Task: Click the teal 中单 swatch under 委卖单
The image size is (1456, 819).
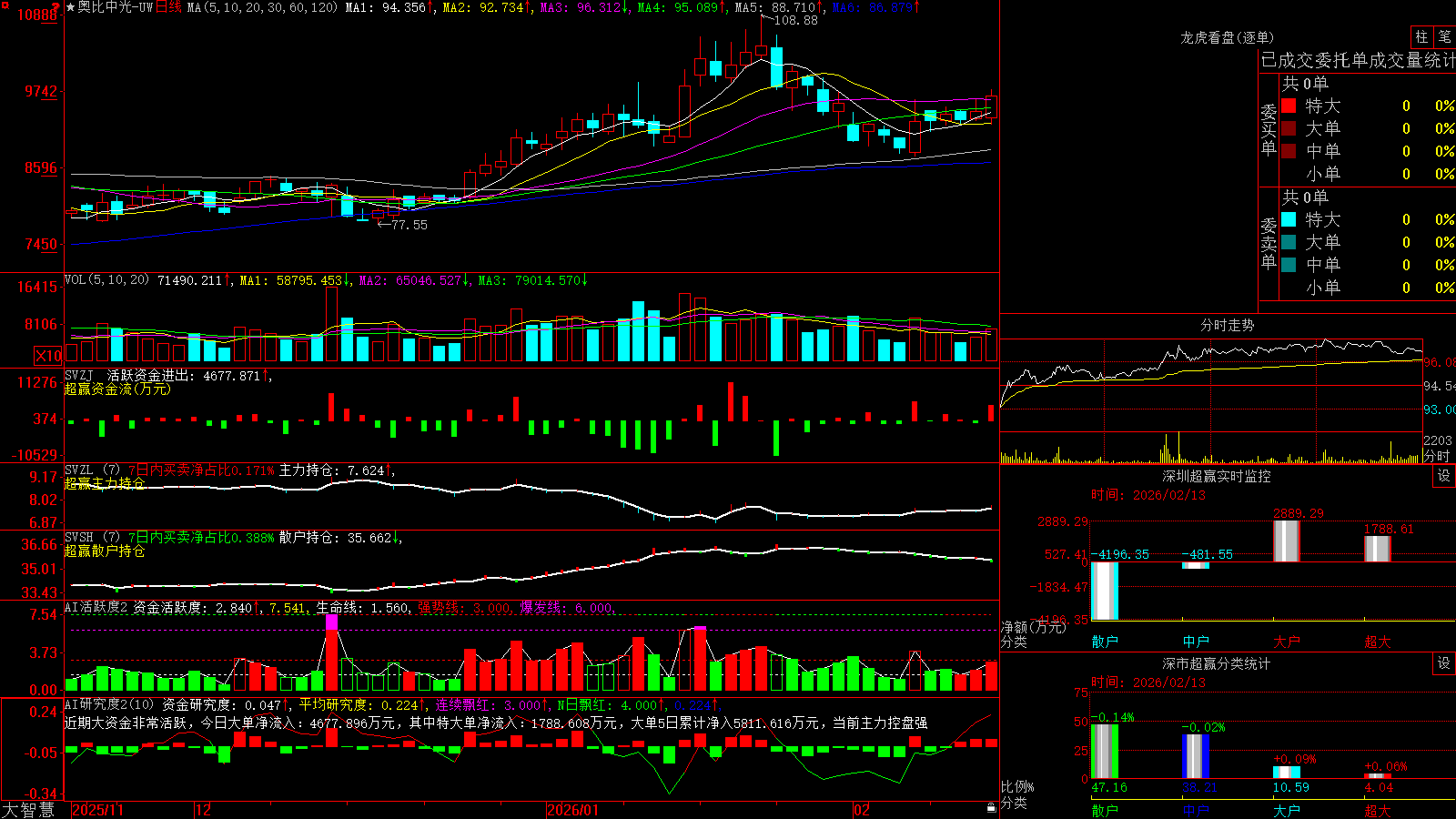Action: point(1289,265)
